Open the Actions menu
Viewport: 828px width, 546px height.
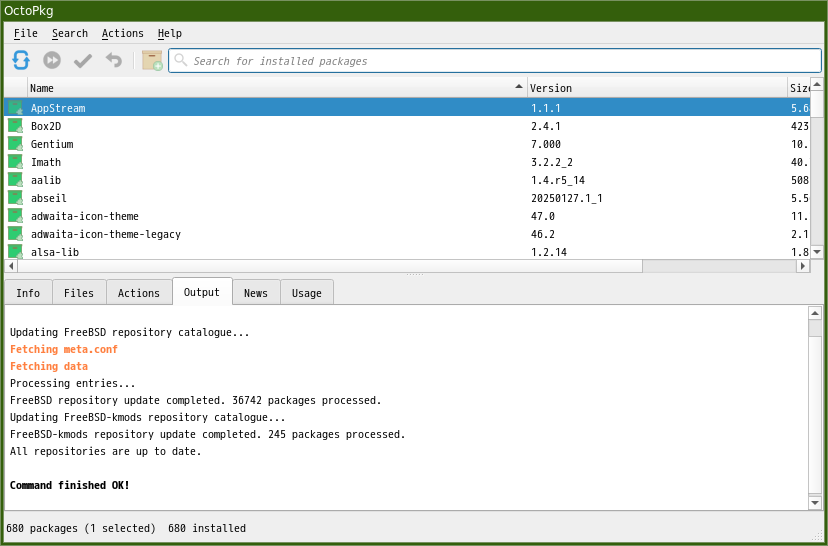[123, 33]
